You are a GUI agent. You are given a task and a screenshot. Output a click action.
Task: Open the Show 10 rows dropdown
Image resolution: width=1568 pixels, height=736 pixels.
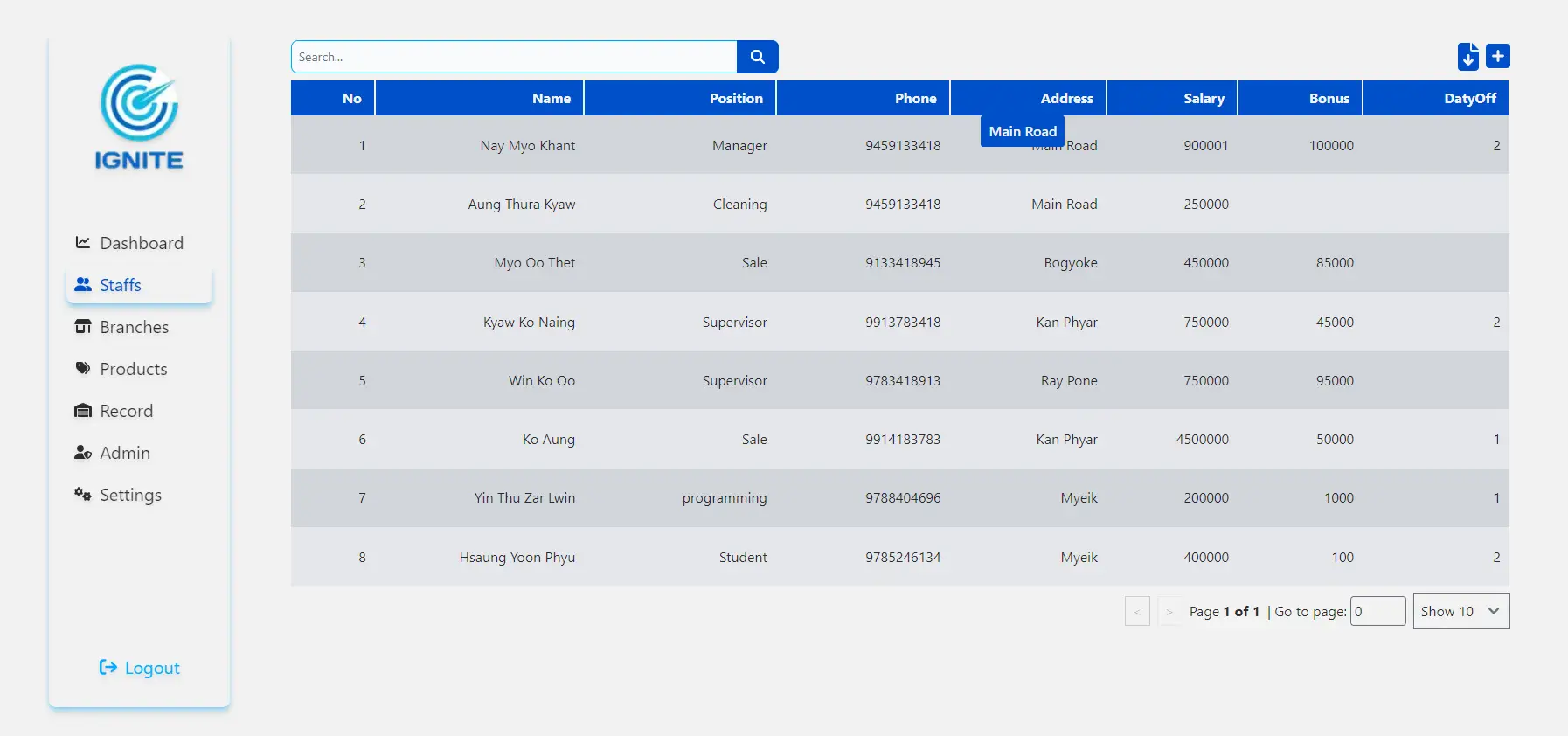pyautogui.click(x=1460, y=611)
